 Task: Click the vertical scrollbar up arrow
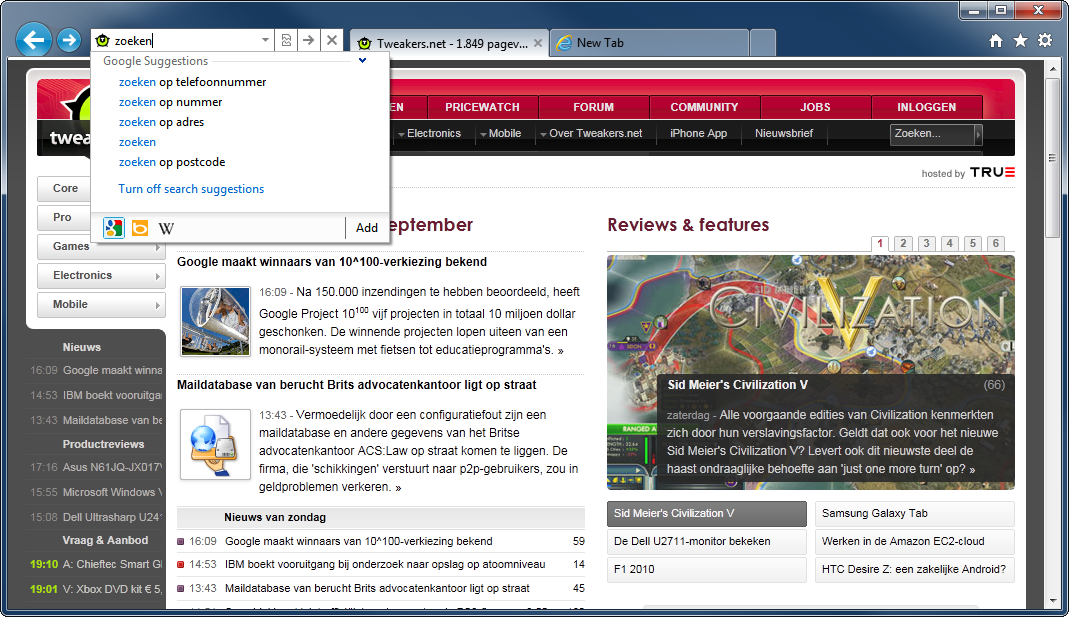[x=1053, y=69]
